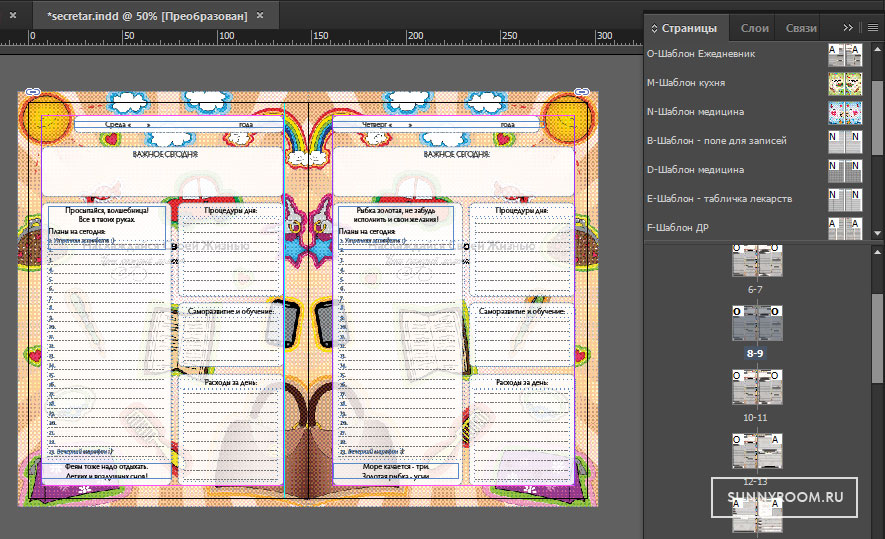
Task: Select spread 6-7 thumbnail
Action: click(757, 260)
